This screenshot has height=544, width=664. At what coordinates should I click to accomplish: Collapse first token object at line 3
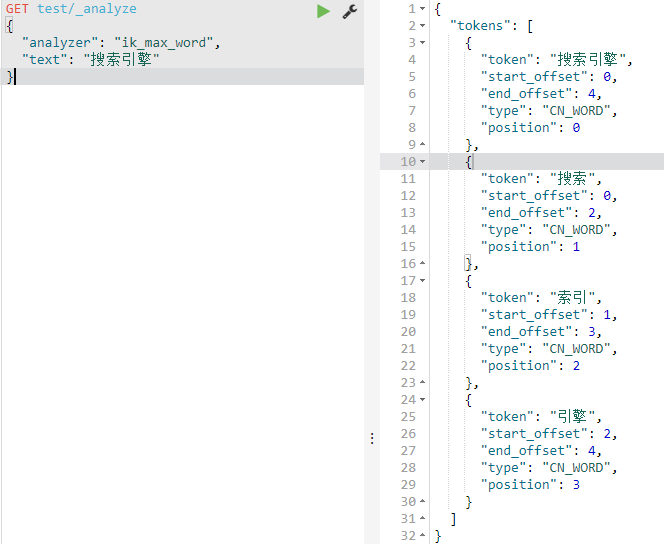pyautogui.click(x=423, y=43)
